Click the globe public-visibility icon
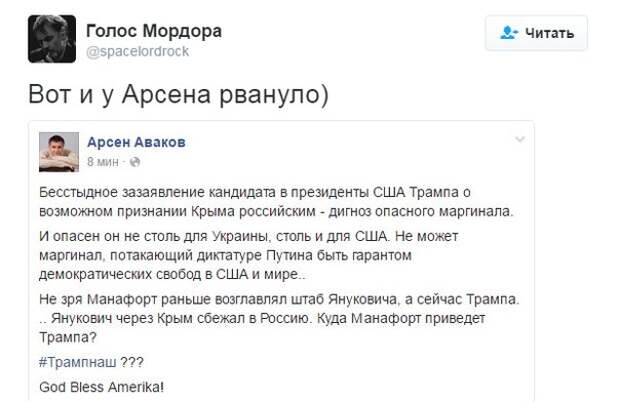The height and width of the screenshot is (402, 620). click(x=135, y=162)
